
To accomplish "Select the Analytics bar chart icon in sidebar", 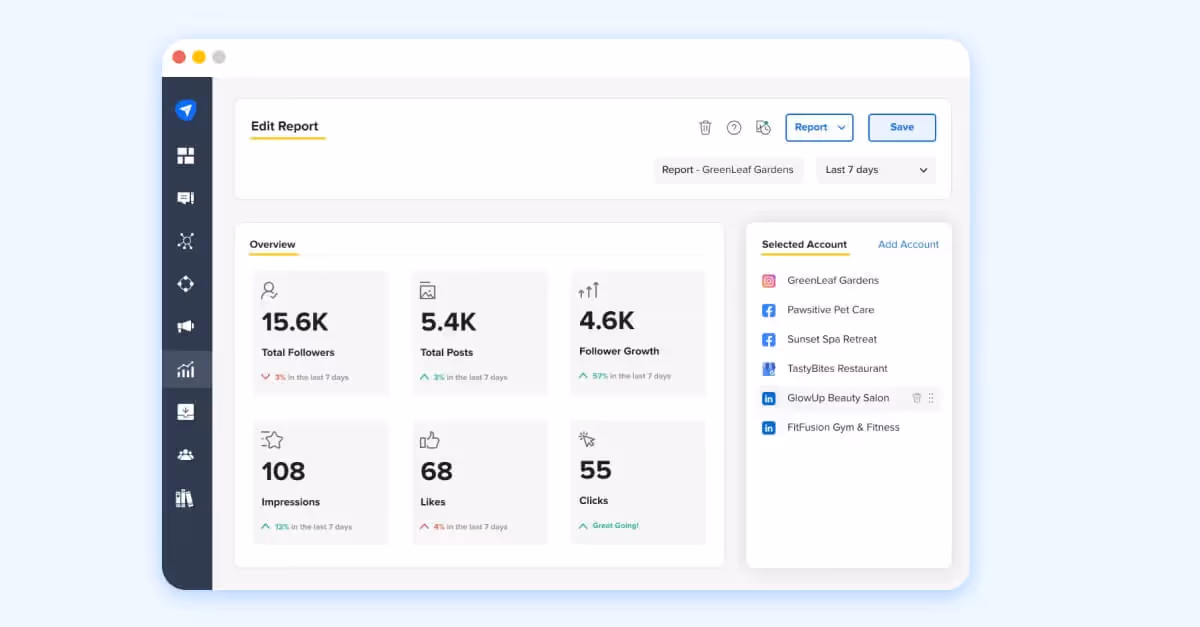I will [186, 369].
